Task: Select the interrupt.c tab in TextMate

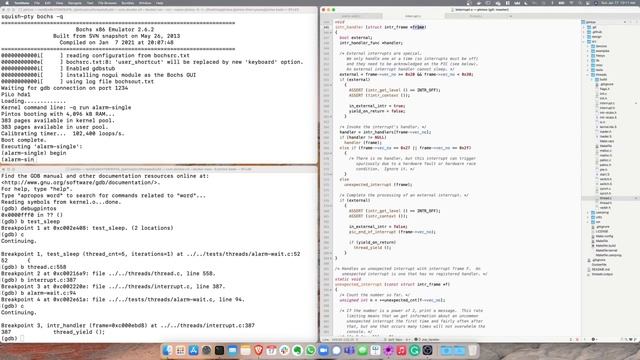Action: point(413,16)
